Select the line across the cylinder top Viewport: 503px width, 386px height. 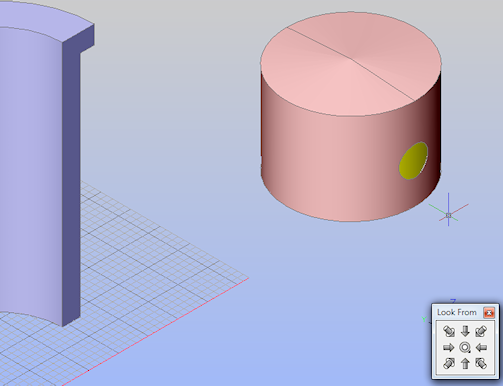click(351, 64)
